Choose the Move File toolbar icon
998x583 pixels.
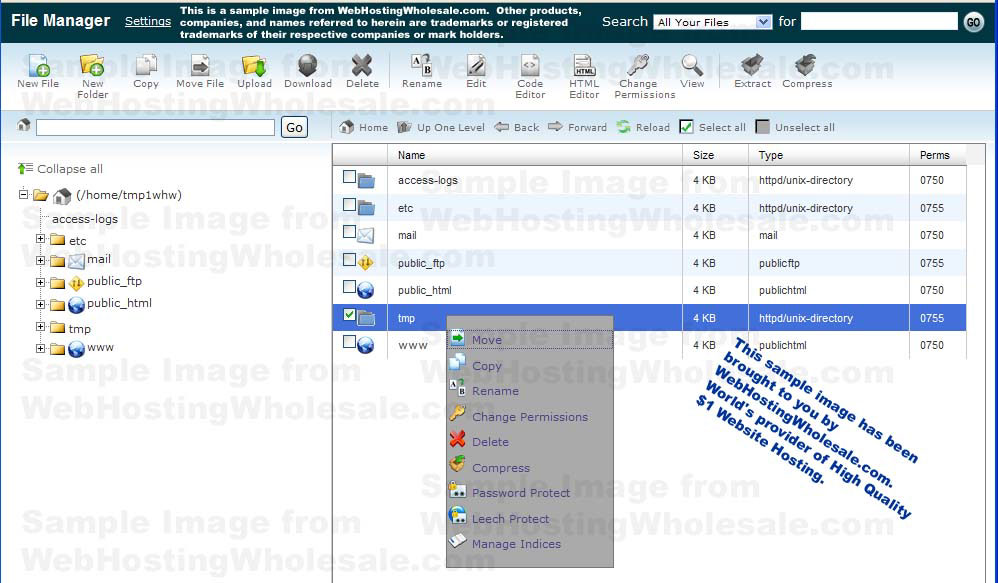tap(200, 65)
